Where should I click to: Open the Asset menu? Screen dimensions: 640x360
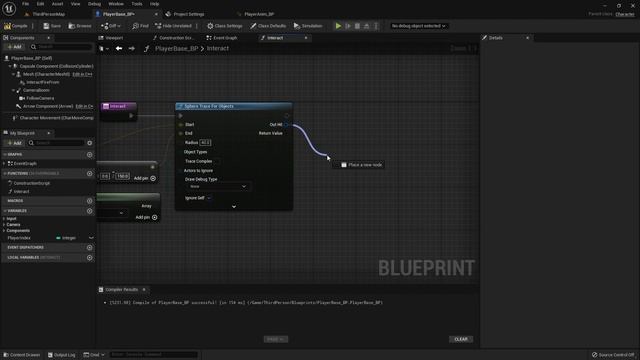(57, 4)
